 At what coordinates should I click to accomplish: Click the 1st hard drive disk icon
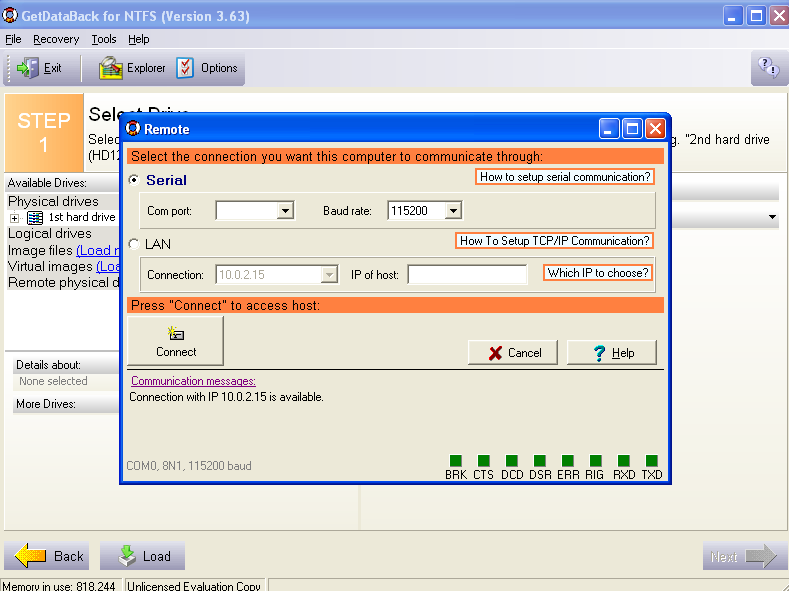(x=35, y=218)
